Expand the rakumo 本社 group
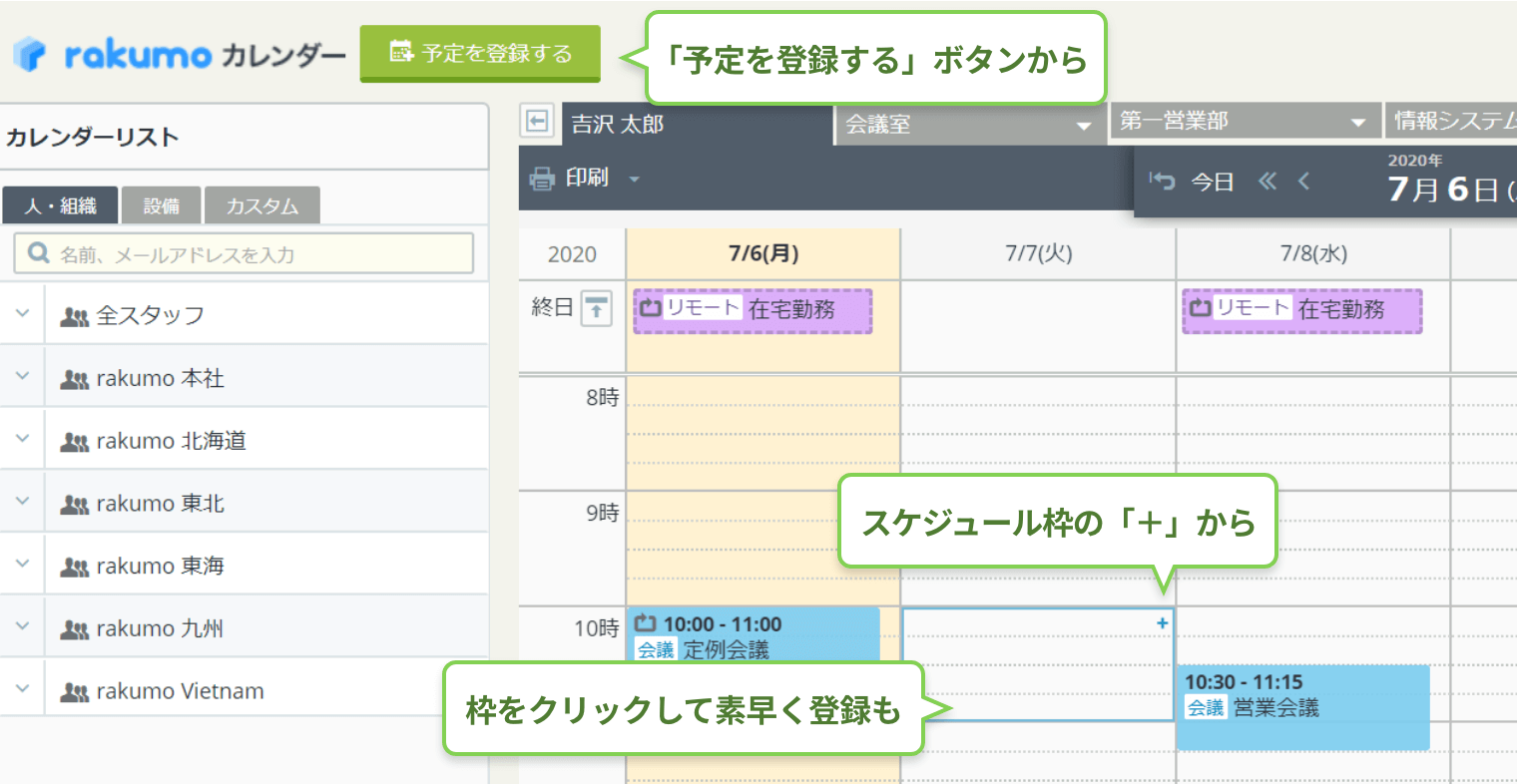Screen dimensions: 1517x784 pyautogui.click(x=22, y=376)
